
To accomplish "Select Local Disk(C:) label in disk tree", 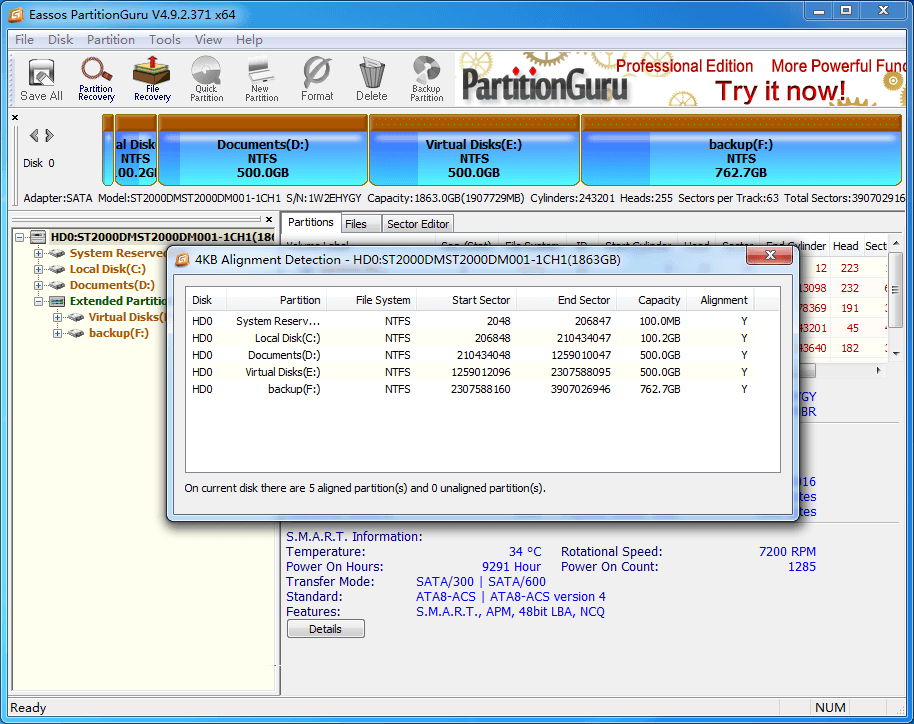I will click(108, 269).
